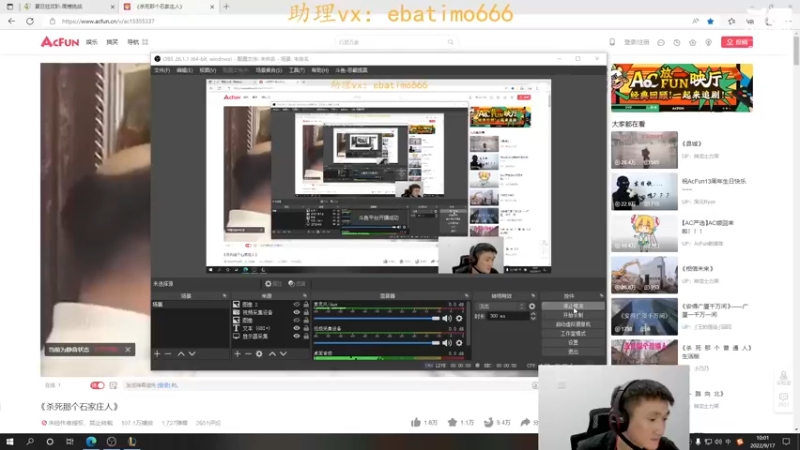
Task: Open Microsoft Edge from the taskbar
Action: pos(91,441)
